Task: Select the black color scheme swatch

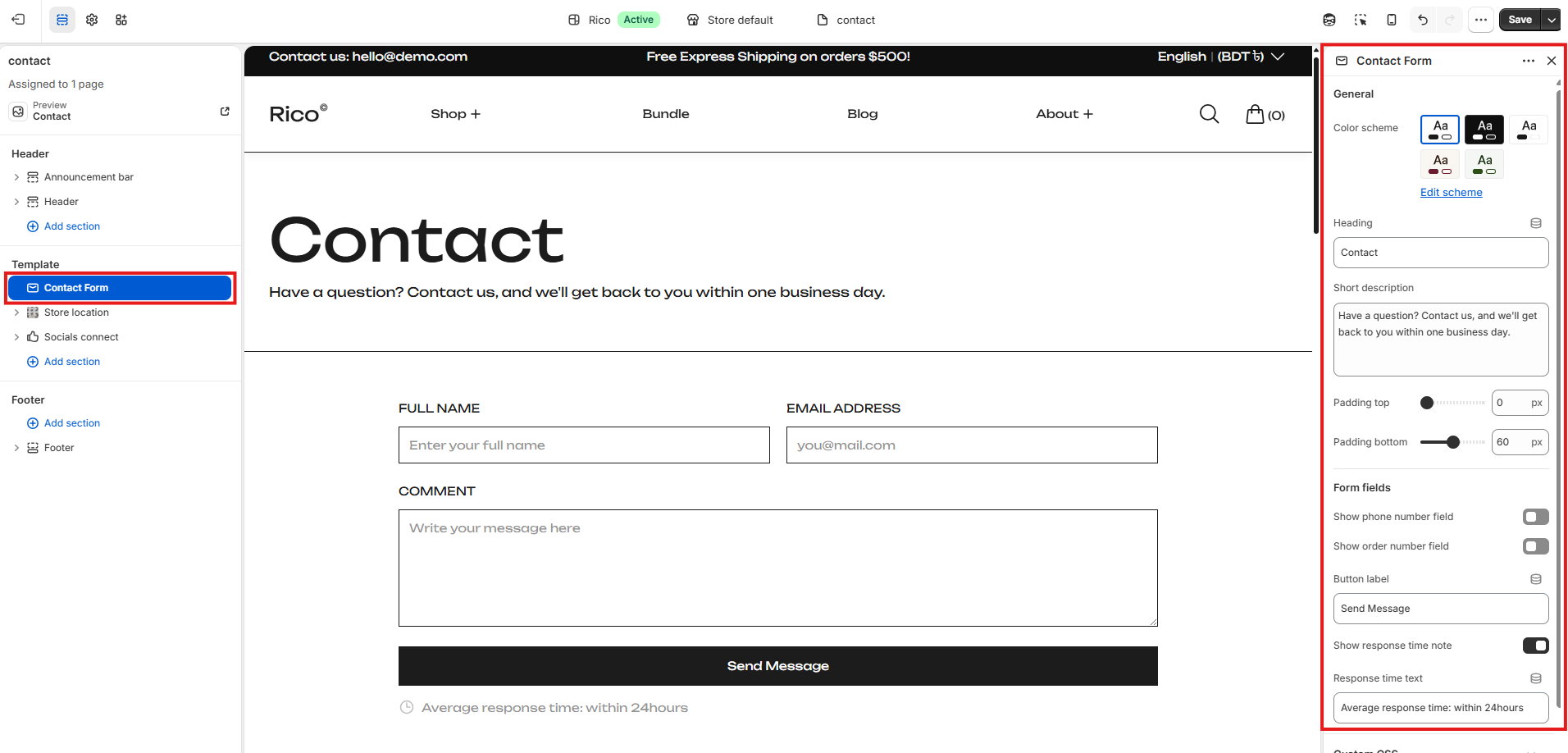Action: tap(1484, 130)
